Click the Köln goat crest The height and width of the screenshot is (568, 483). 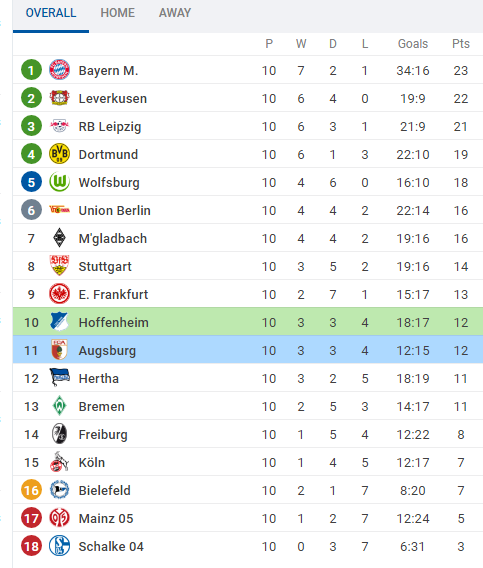pos(59,462)
